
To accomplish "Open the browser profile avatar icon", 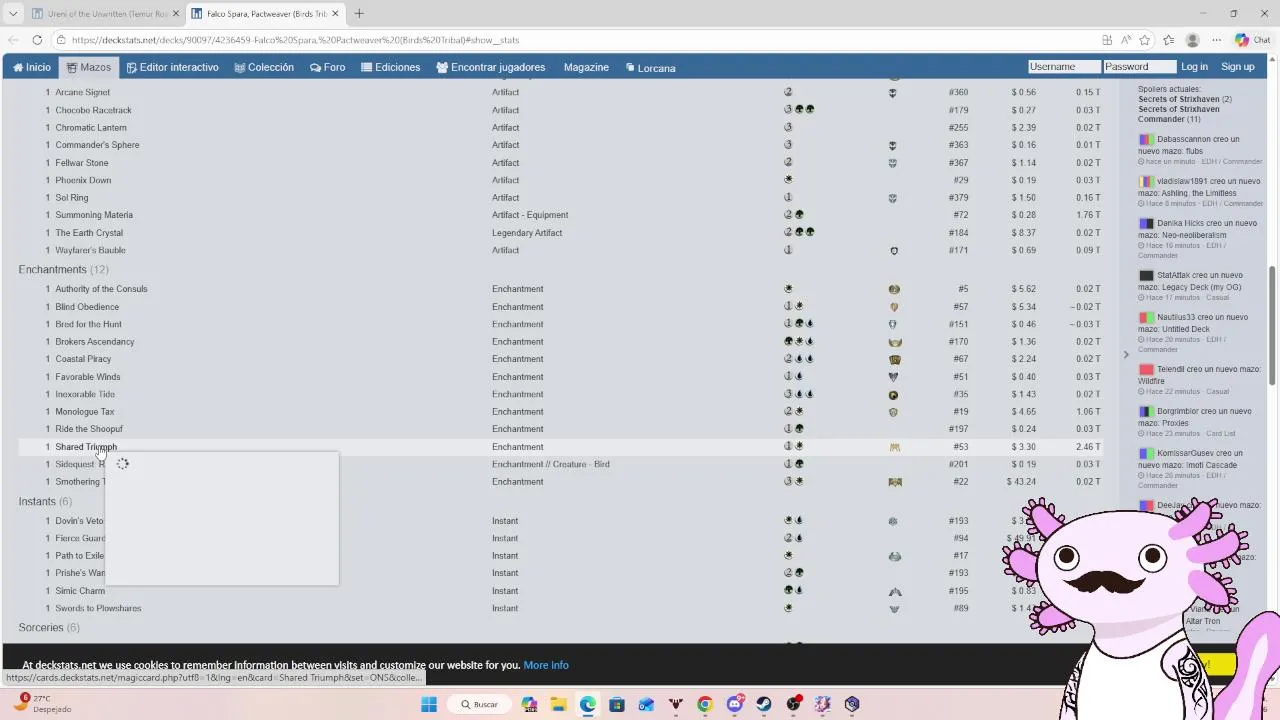I will click(1192, 40).
